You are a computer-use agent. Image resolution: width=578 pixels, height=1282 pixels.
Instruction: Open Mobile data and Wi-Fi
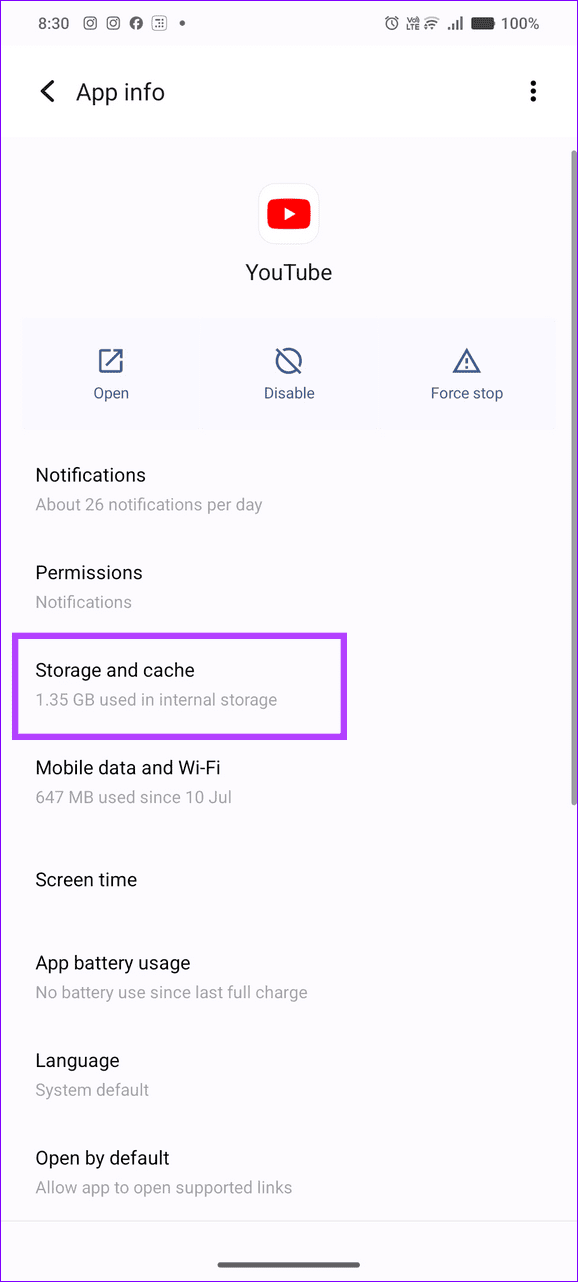coord(289,782)
